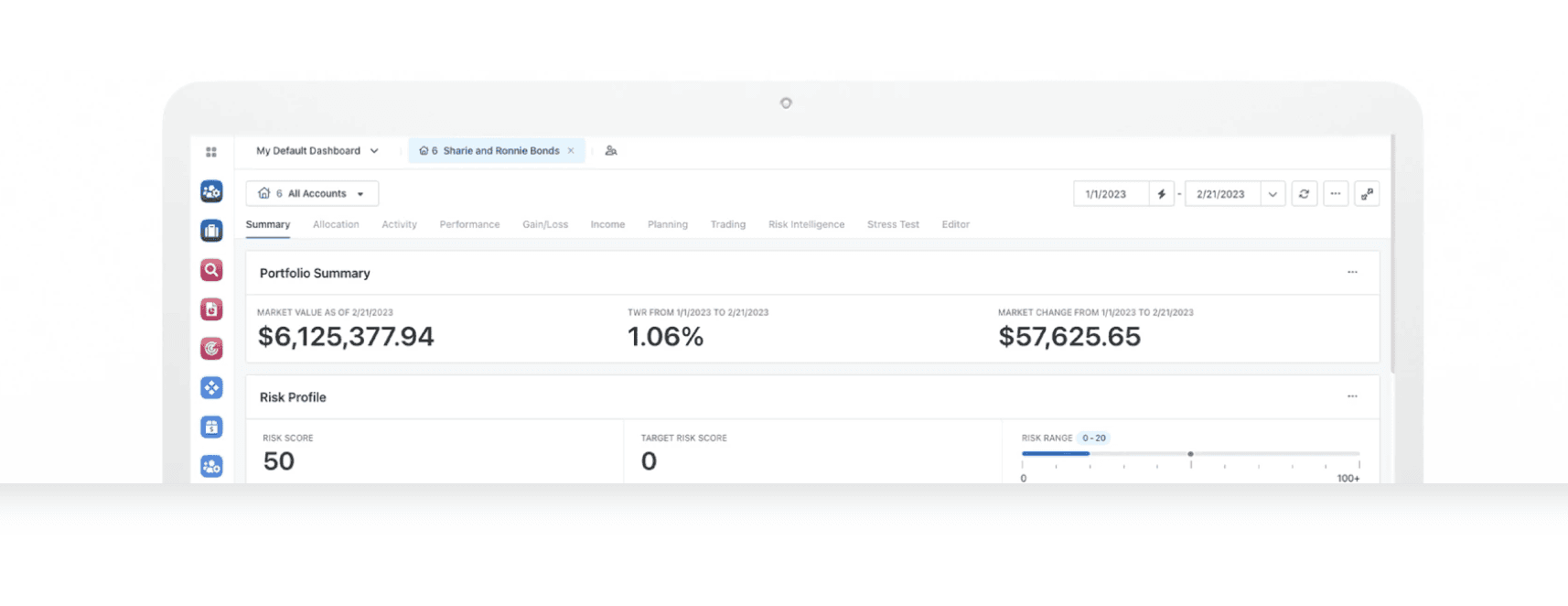
Task: Click the vertical scrollbar on the right
Action: (1392, 254)
